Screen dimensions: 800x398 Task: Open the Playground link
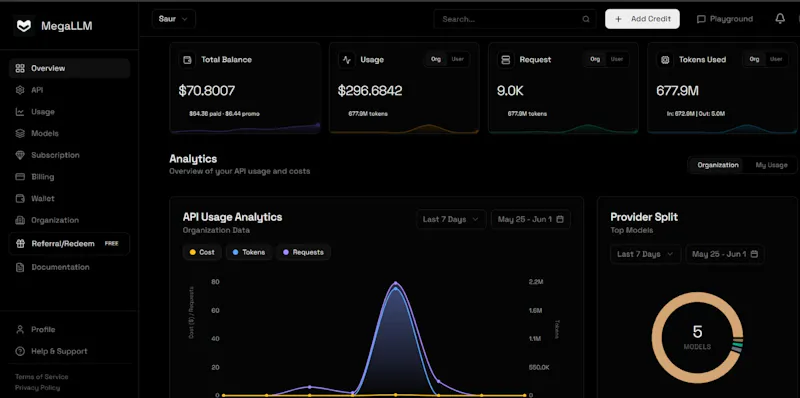click(x=724, y=19)
